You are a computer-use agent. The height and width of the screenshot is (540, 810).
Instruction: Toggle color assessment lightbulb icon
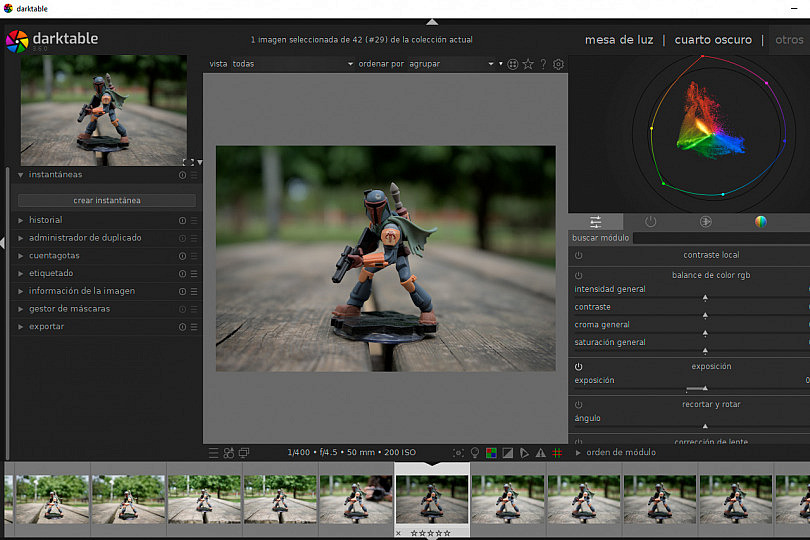(x=475, y=453)
